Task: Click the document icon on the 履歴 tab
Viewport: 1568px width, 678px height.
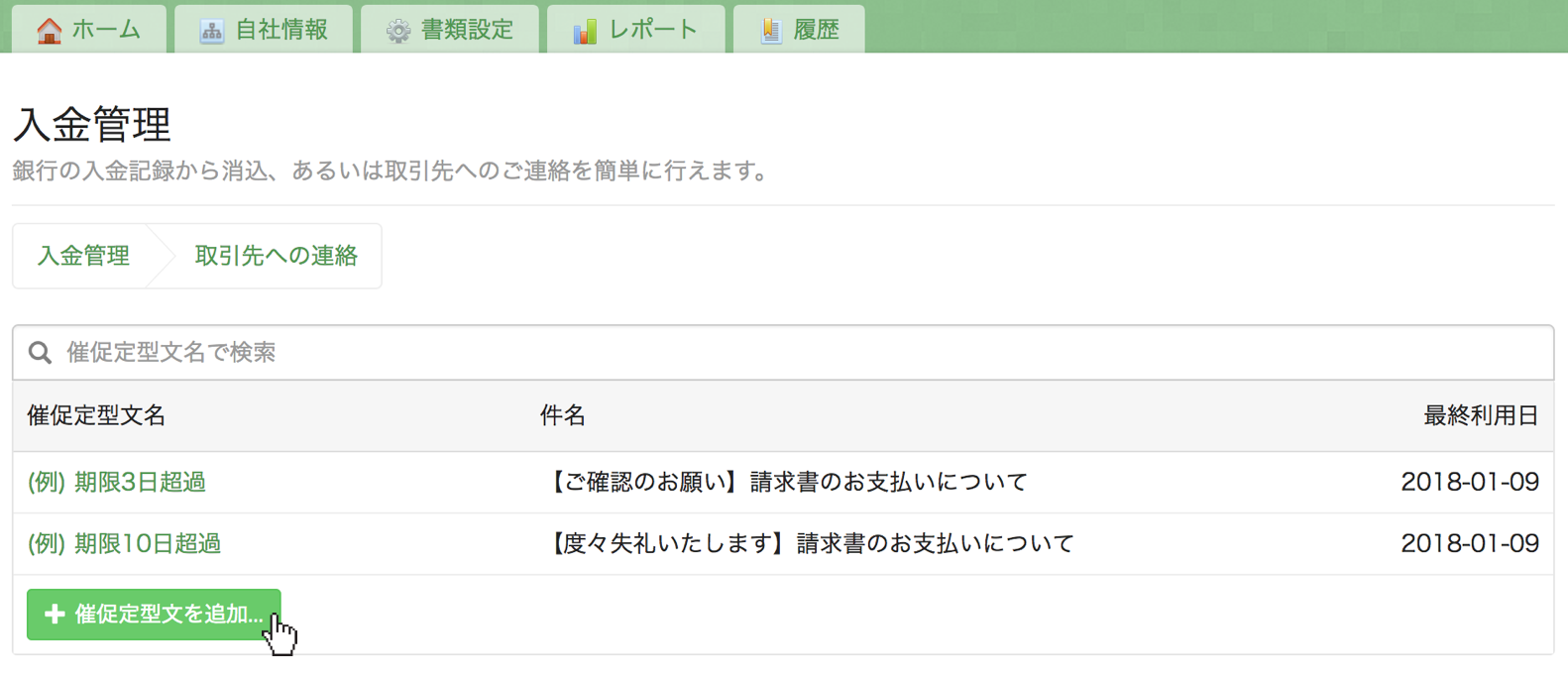Action: (x=770, y=31)
